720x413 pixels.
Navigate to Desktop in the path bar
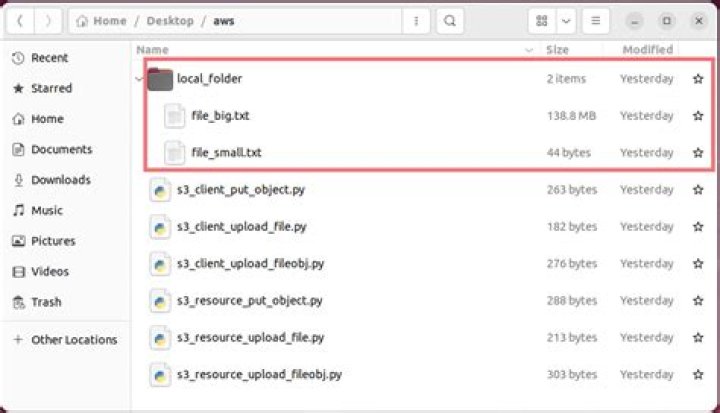(x=168, y=21)
